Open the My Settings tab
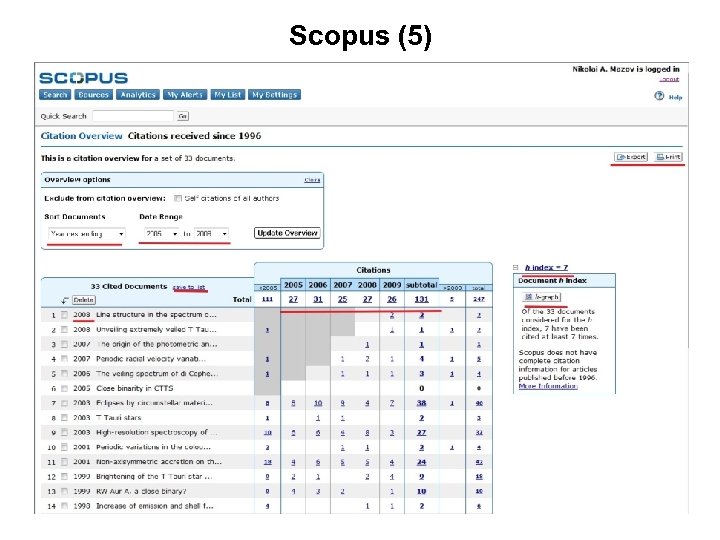 click(275, 95)
